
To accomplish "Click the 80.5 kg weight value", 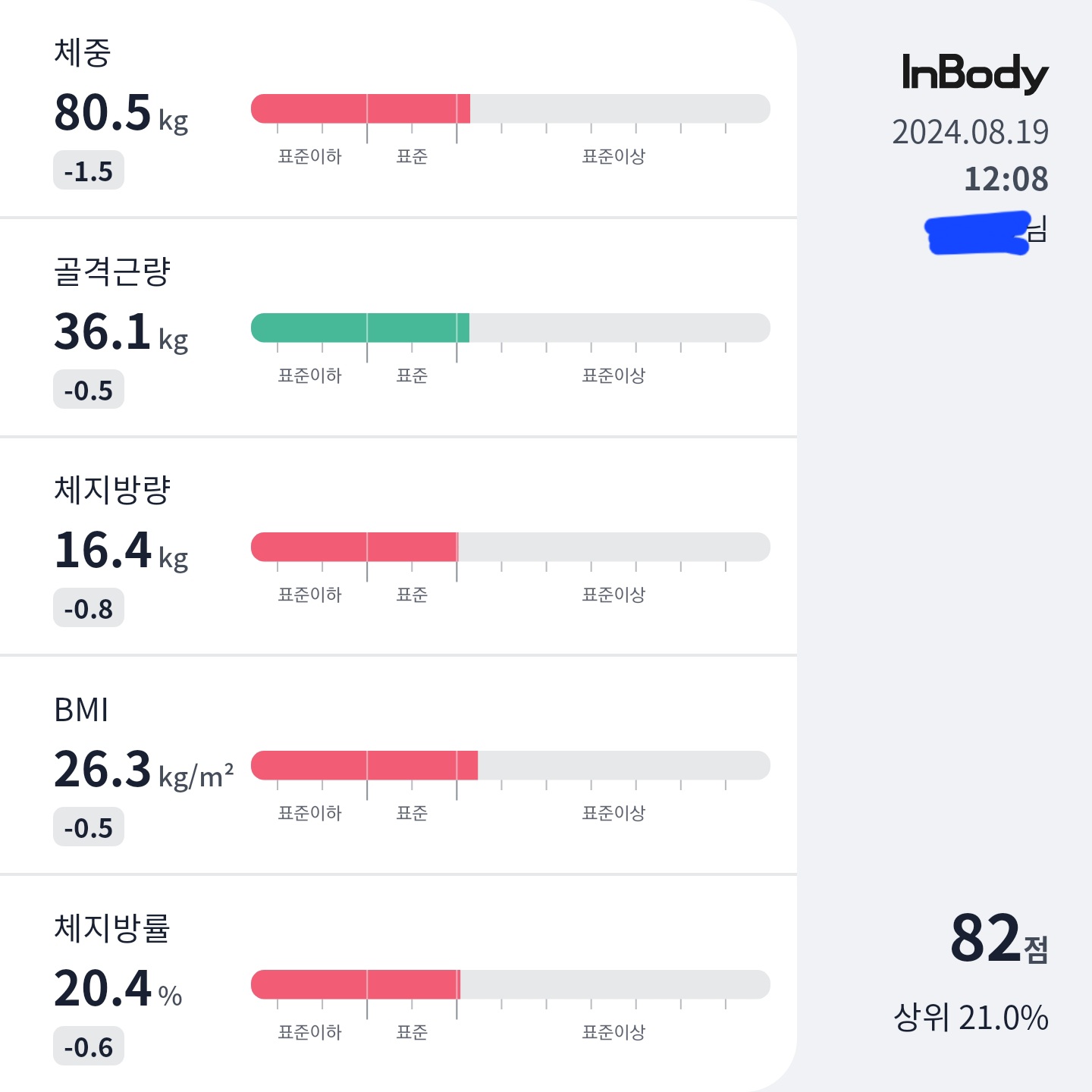I will (121, 113).
